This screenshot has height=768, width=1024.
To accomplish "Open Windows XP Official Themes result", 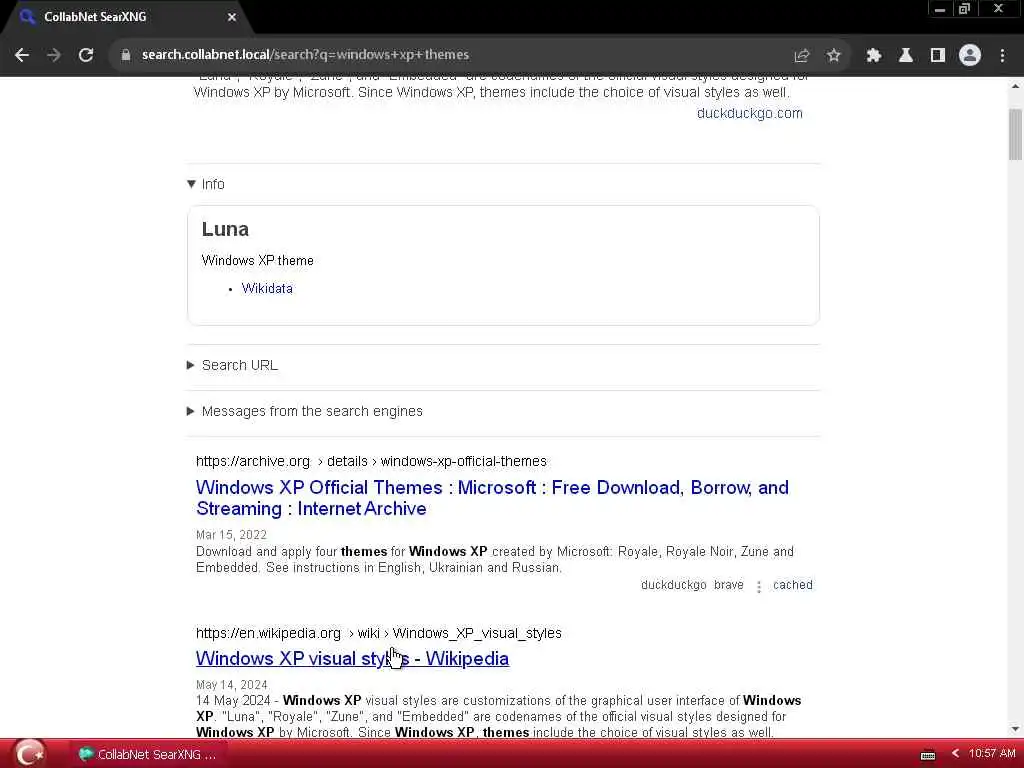I will click(x=492, y=498).
